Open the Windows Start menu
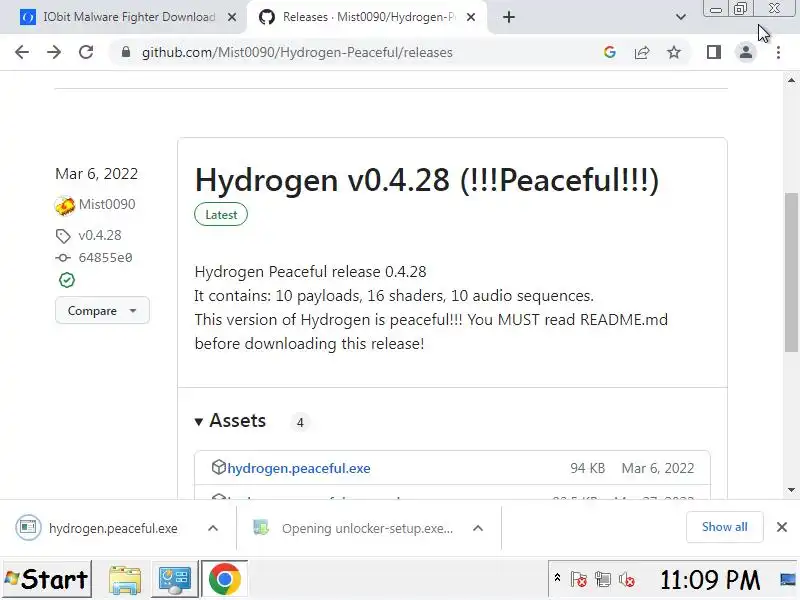Viewport: 800px width, 600px height. [x=46, y=579]
